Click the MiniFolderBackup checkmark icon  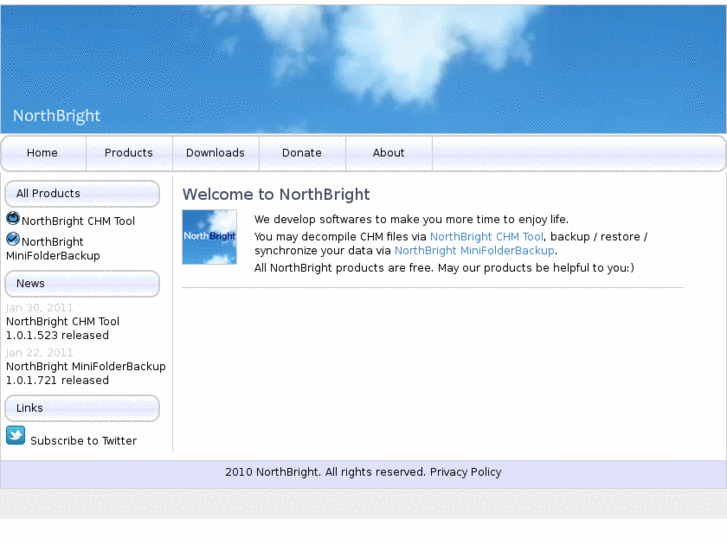coord(13,239)
